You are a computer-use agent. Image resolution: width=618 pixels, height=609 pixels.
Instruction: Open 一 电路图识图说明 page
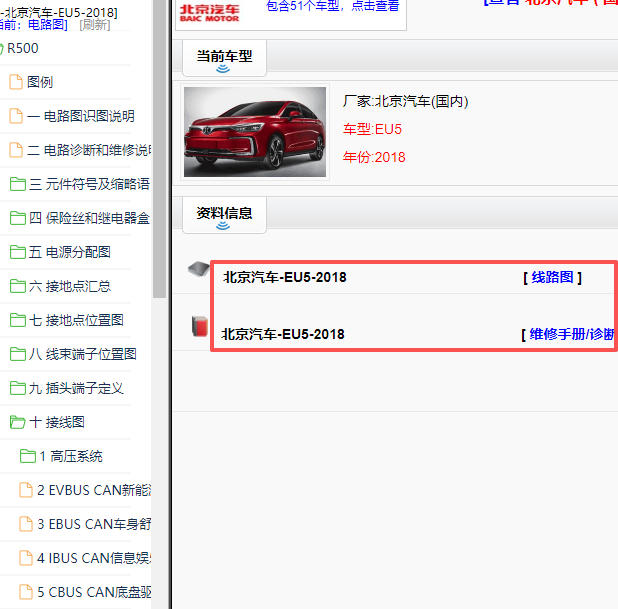(81, 116)
